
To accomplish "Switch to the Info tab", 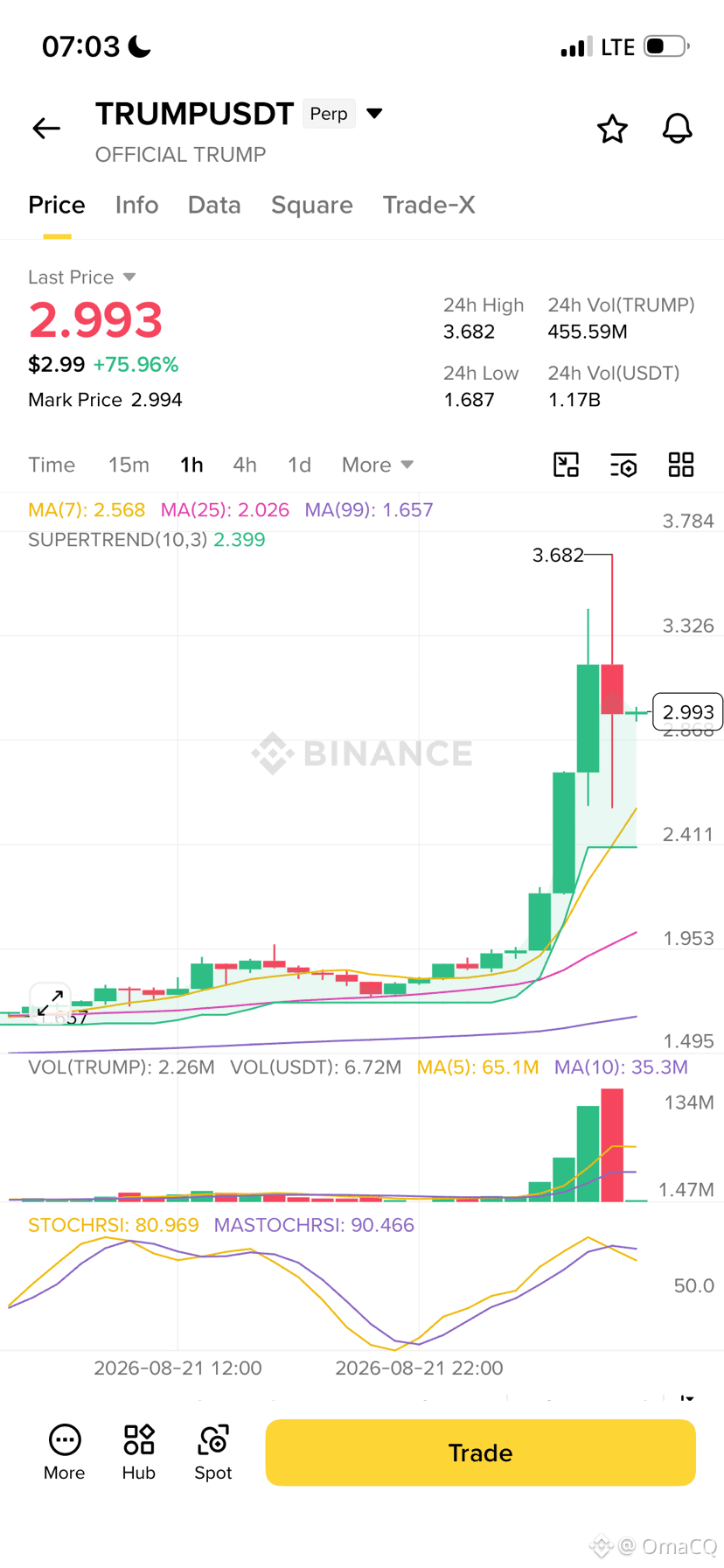I will click(137, 205).
